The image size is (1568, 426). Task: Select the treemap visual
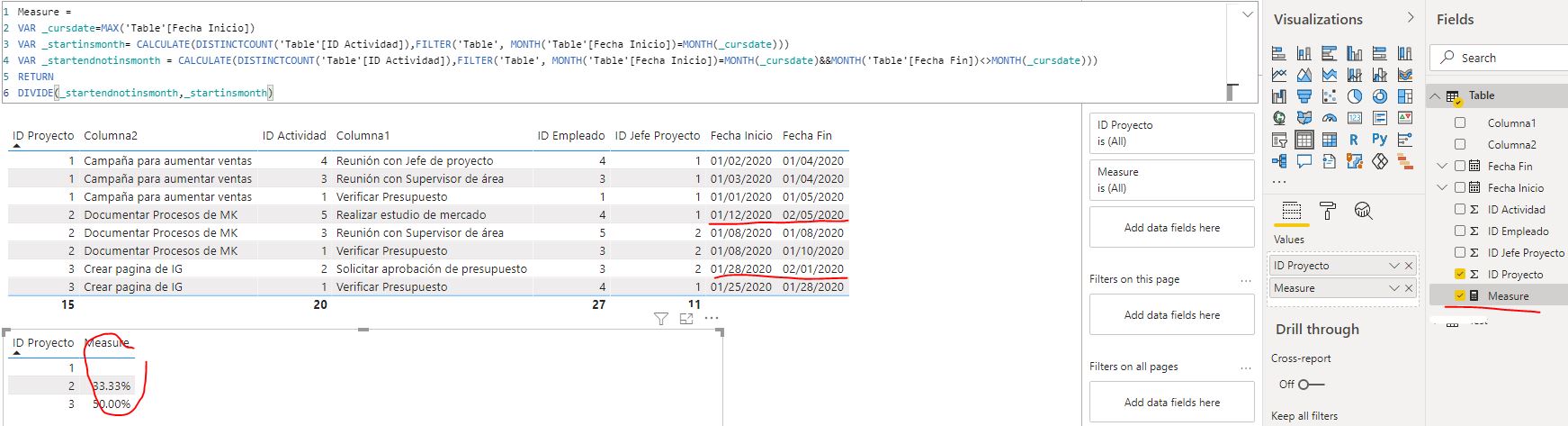tap(1404, 96)
